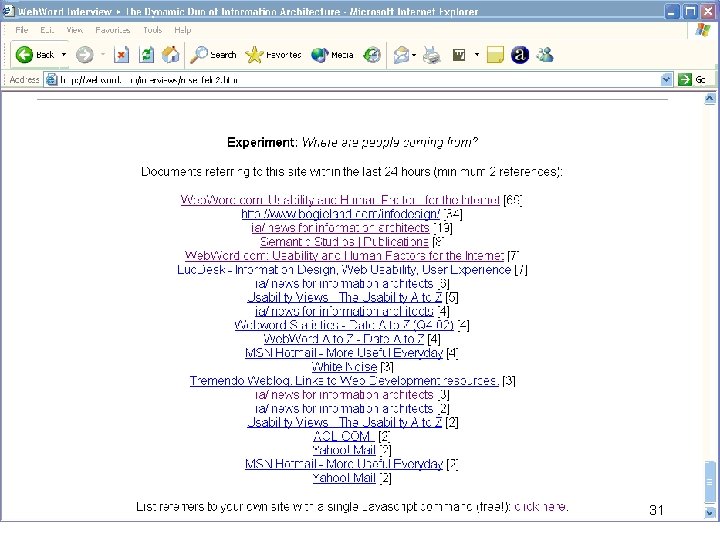Click the scrollbar down arrow

[x=710, y=512]
